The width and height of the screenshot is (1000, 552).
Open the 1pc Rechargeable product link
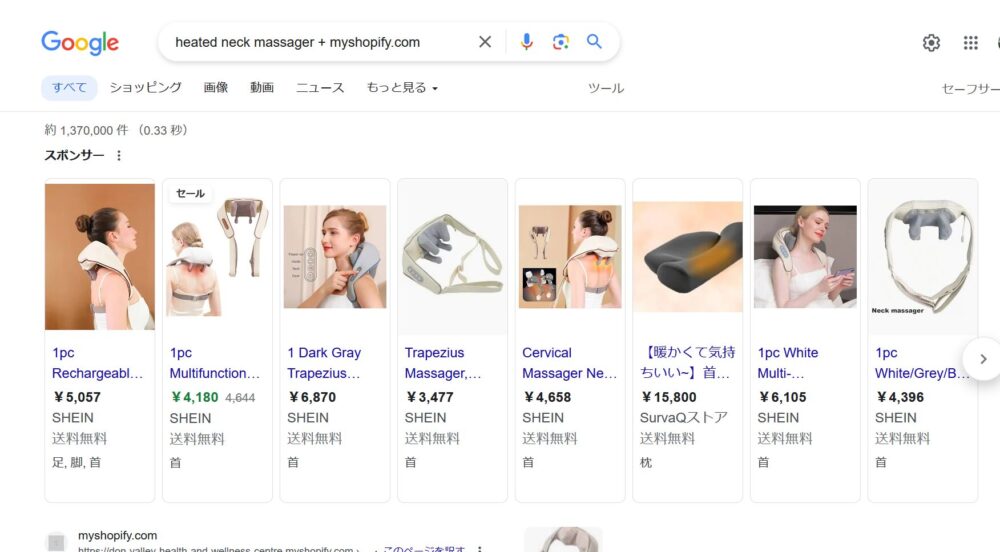pyautogui.click(x=98, y=363)
